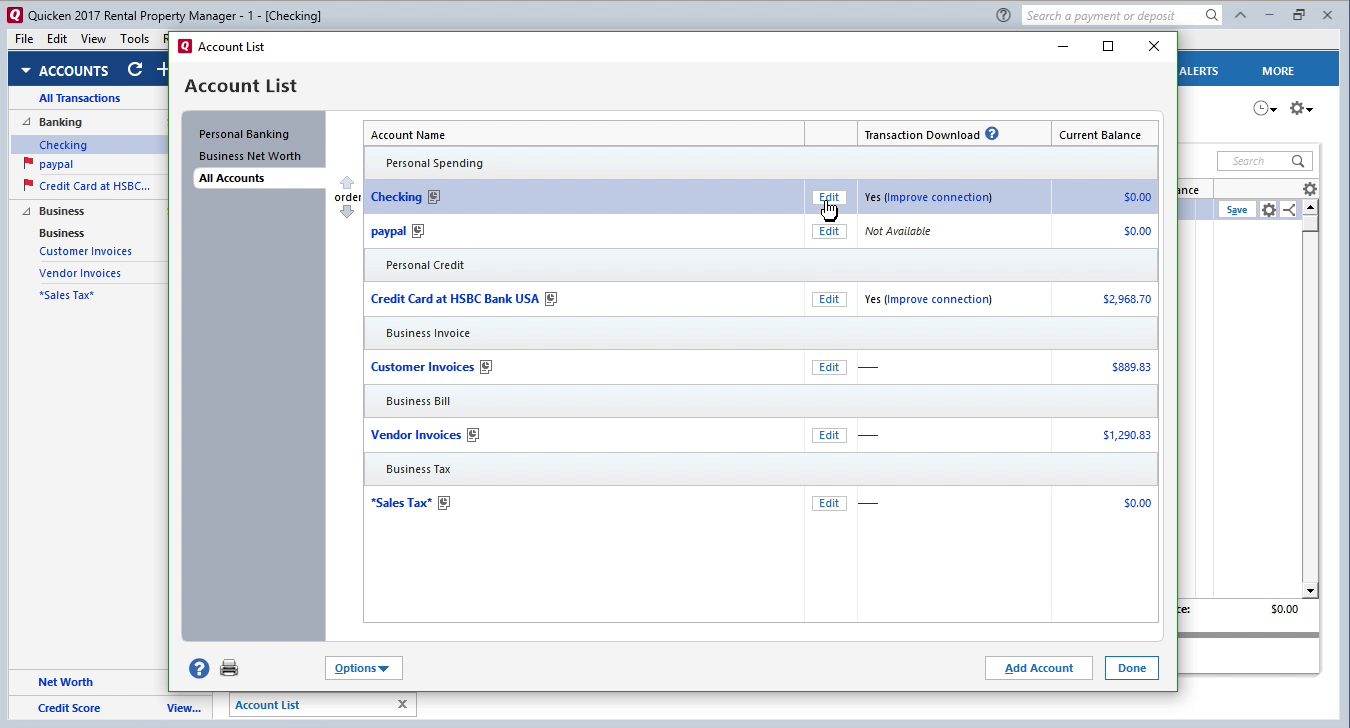
Task: Click red flag beside Credit Card at HSBC
Action: click(x=28, y=186)
